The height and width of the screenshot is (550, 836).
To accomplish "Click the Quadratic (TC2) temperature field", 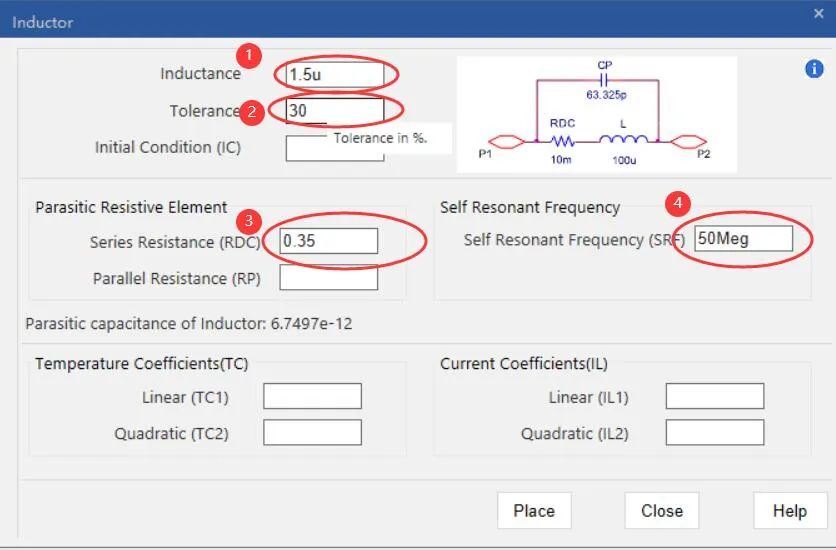I will [x=312, y=433].
